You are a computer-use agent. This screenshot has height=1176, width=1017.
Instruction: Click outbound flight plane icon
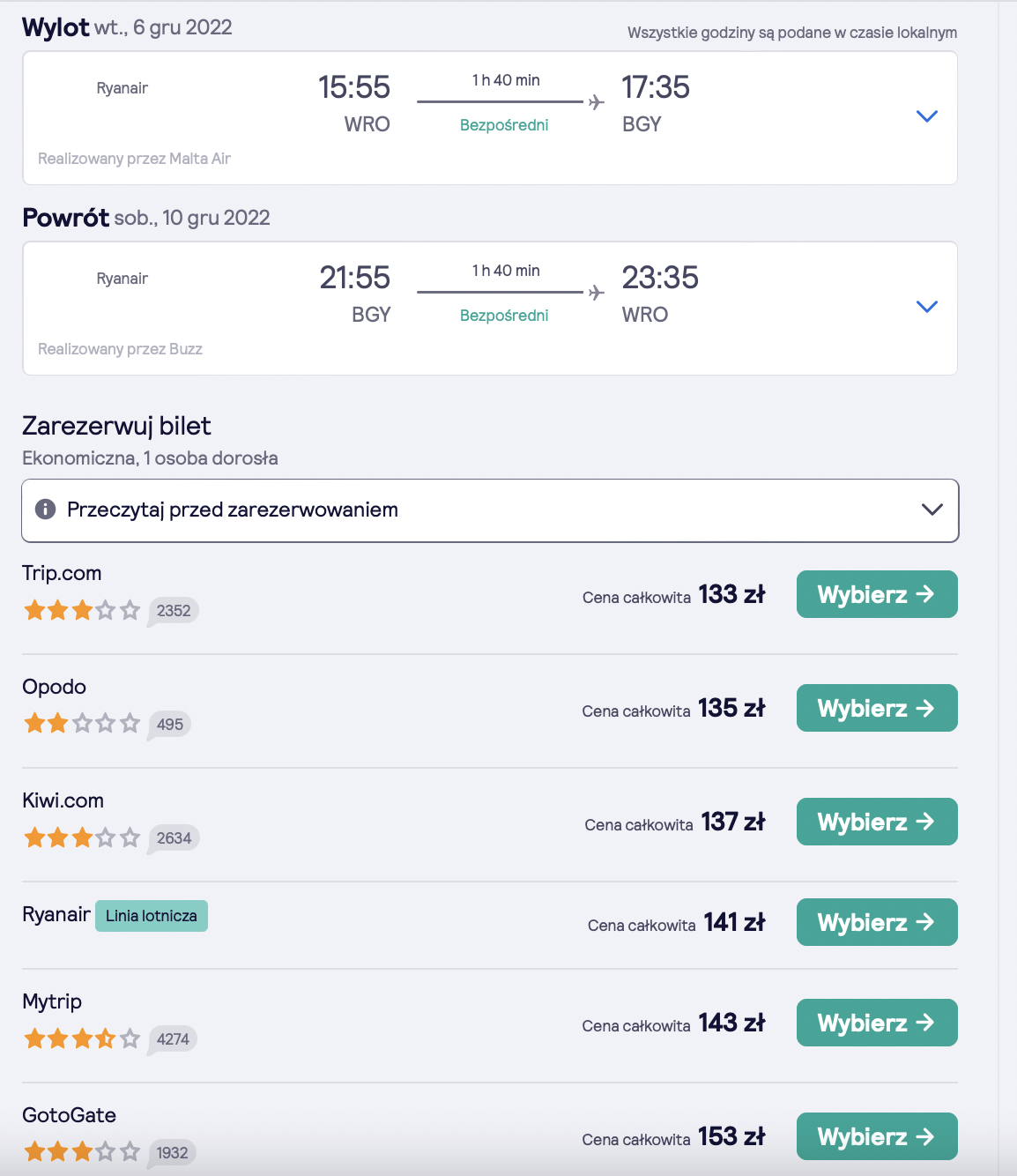coord(597,102)
